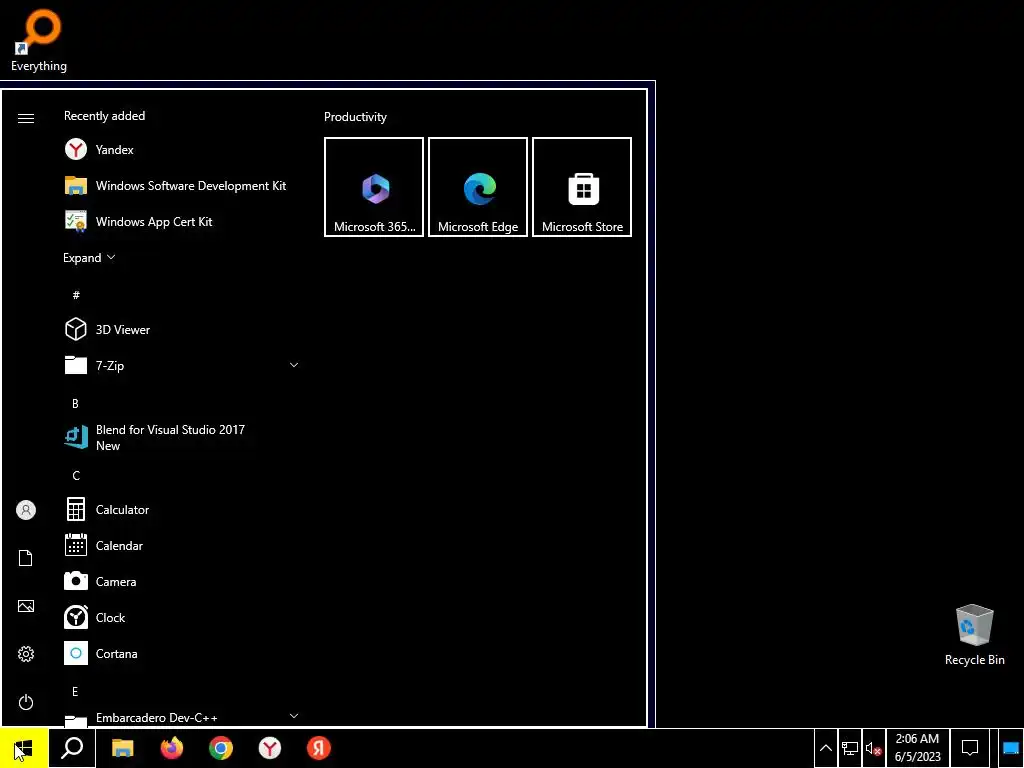Expand the 7-Zip folder chevron
The height and width of the screenshot is (768, 1024).
(x=294, y=365)
